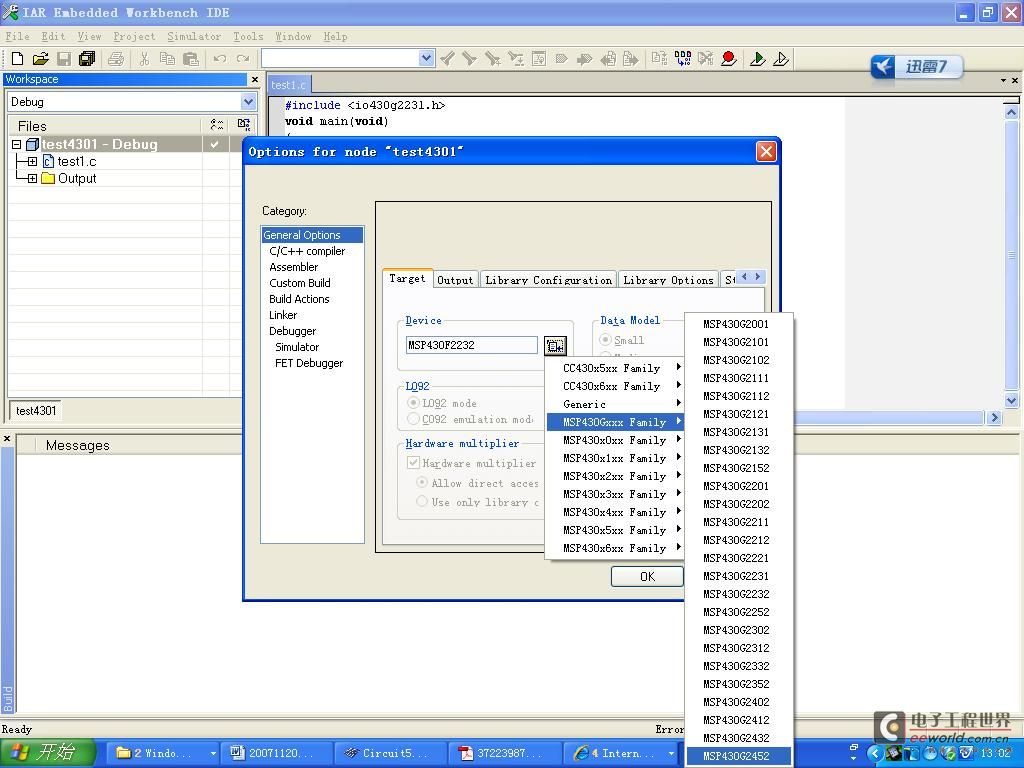
Task: Select Use only library calls radio button
Action: click(423, 502)
